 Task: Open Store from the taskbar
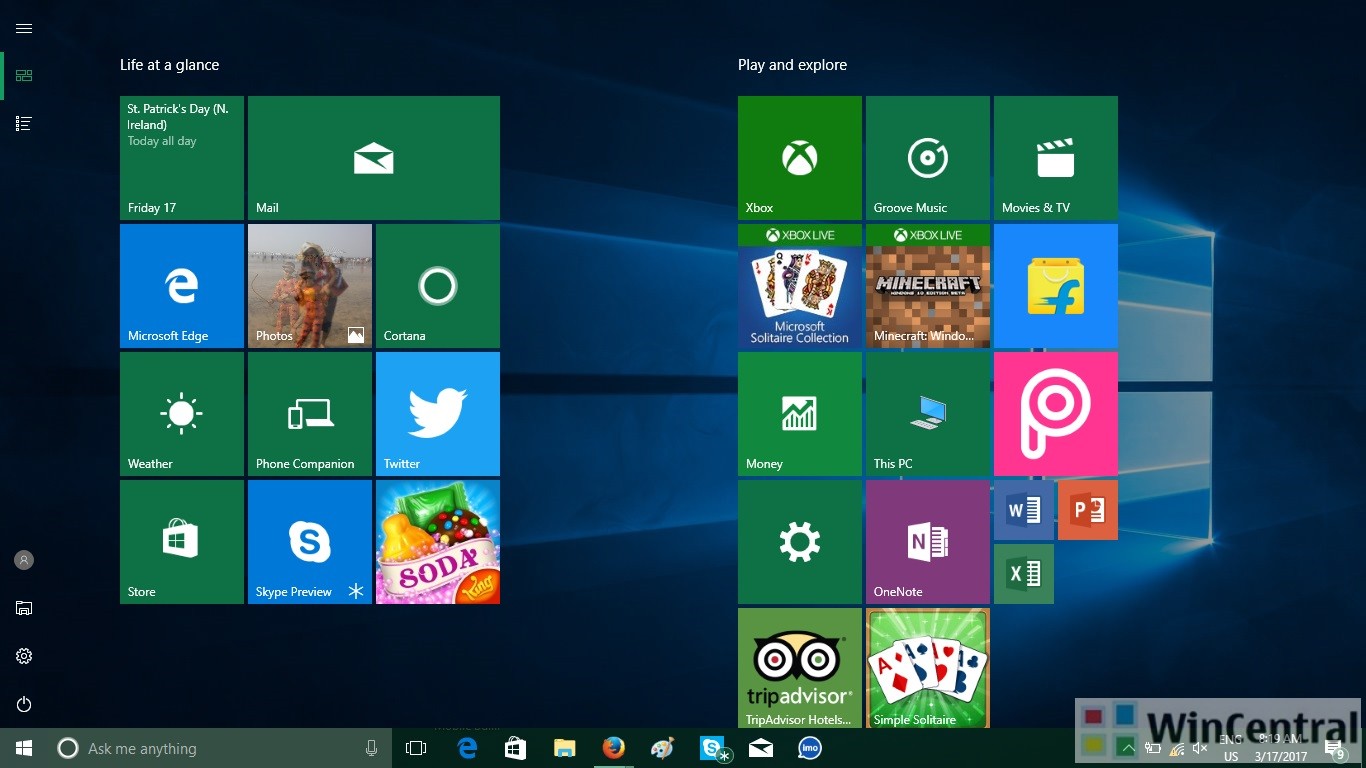pyautogui.click(x=516, y=748)
